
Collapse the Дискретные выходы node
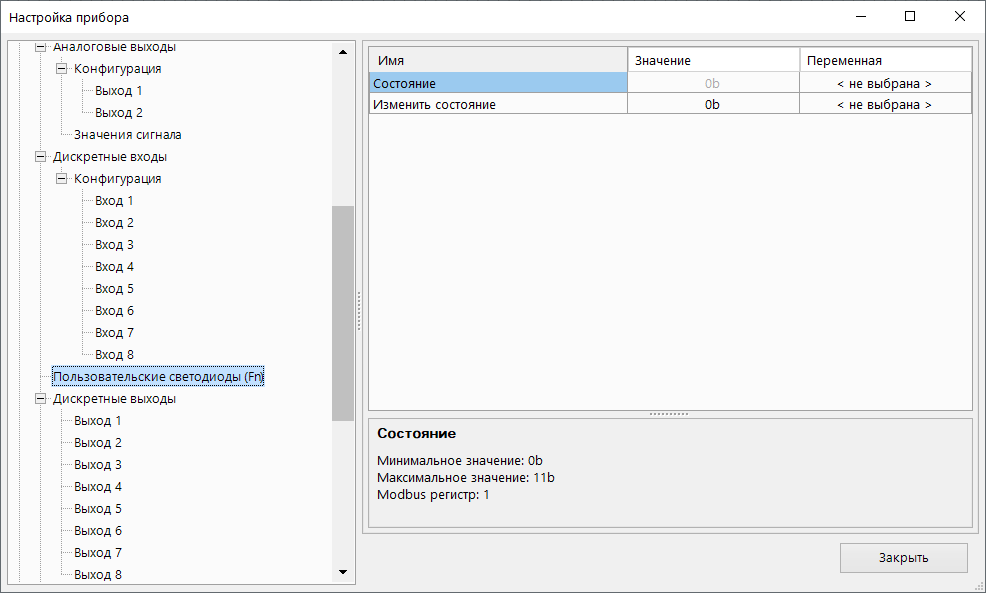(x=41, y=399)
